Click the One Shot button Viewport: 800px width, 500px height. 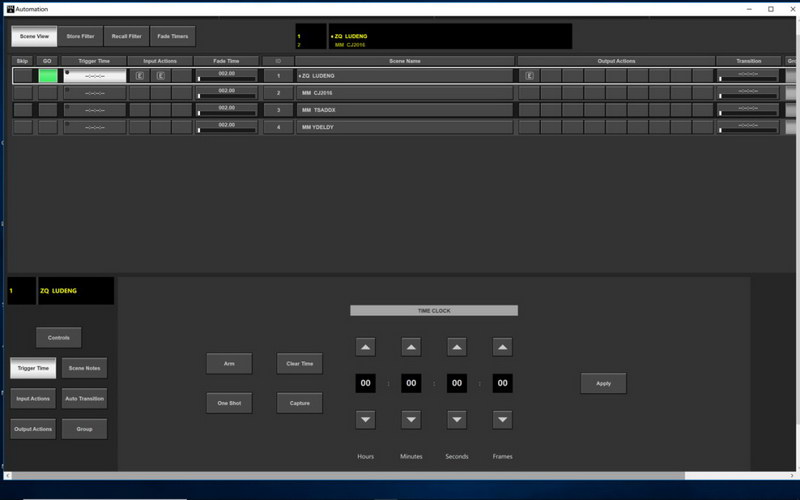[229, 403]
